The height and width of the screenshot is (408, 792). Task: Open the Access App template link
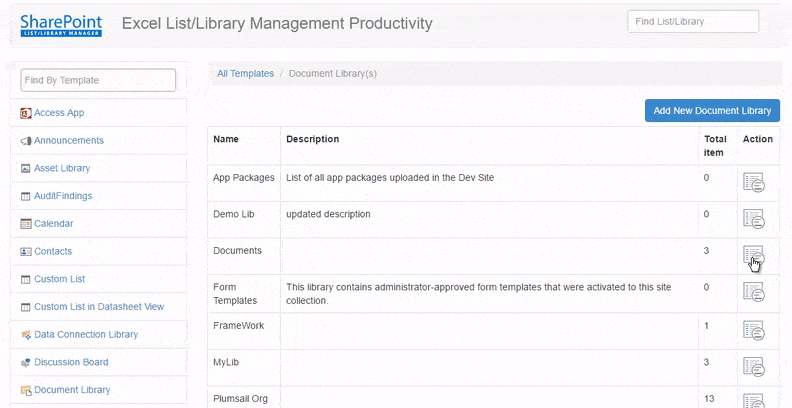(59, 113)
